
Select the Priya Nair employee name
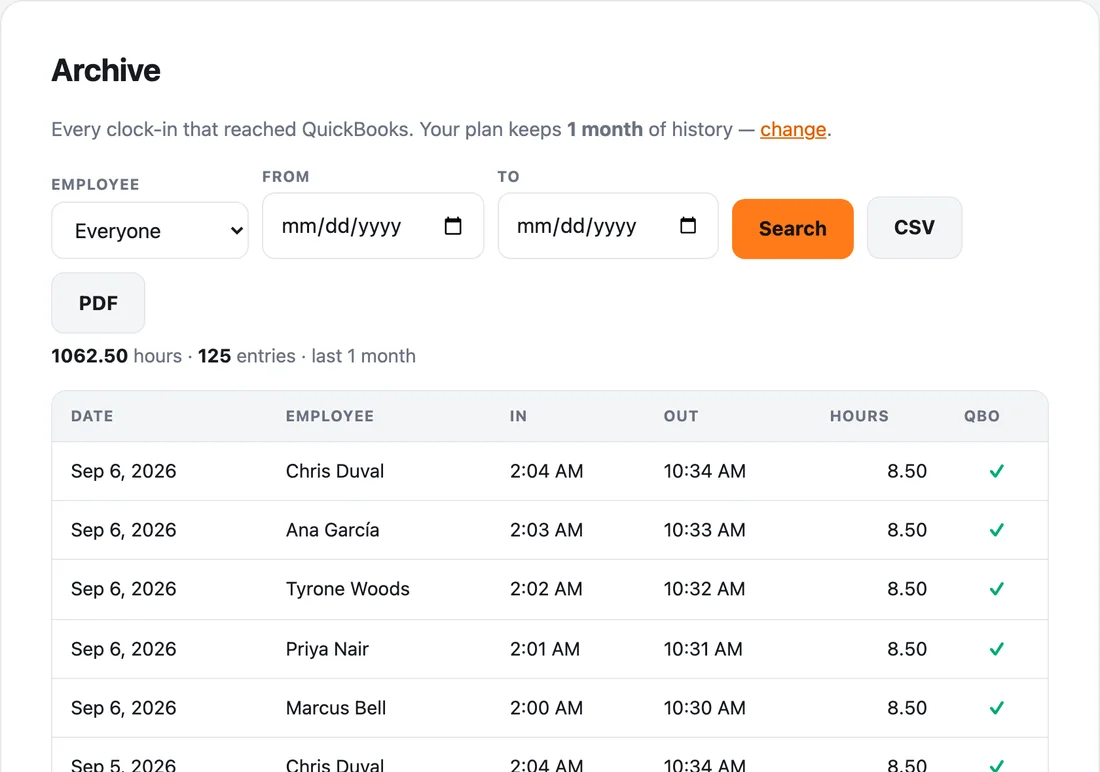[327, 649]
